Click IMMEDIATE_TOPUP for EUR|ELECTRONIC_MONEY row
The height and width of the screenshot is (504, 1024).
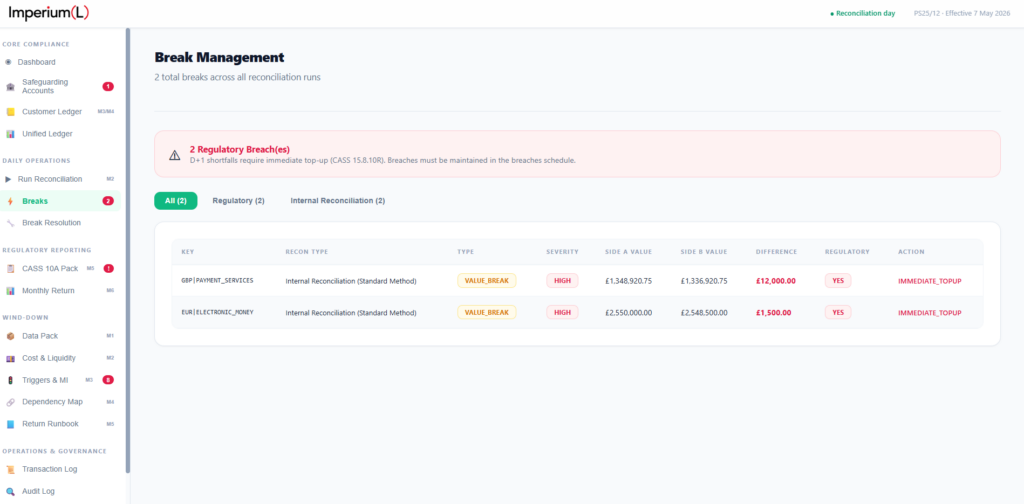tap(930, 313)
